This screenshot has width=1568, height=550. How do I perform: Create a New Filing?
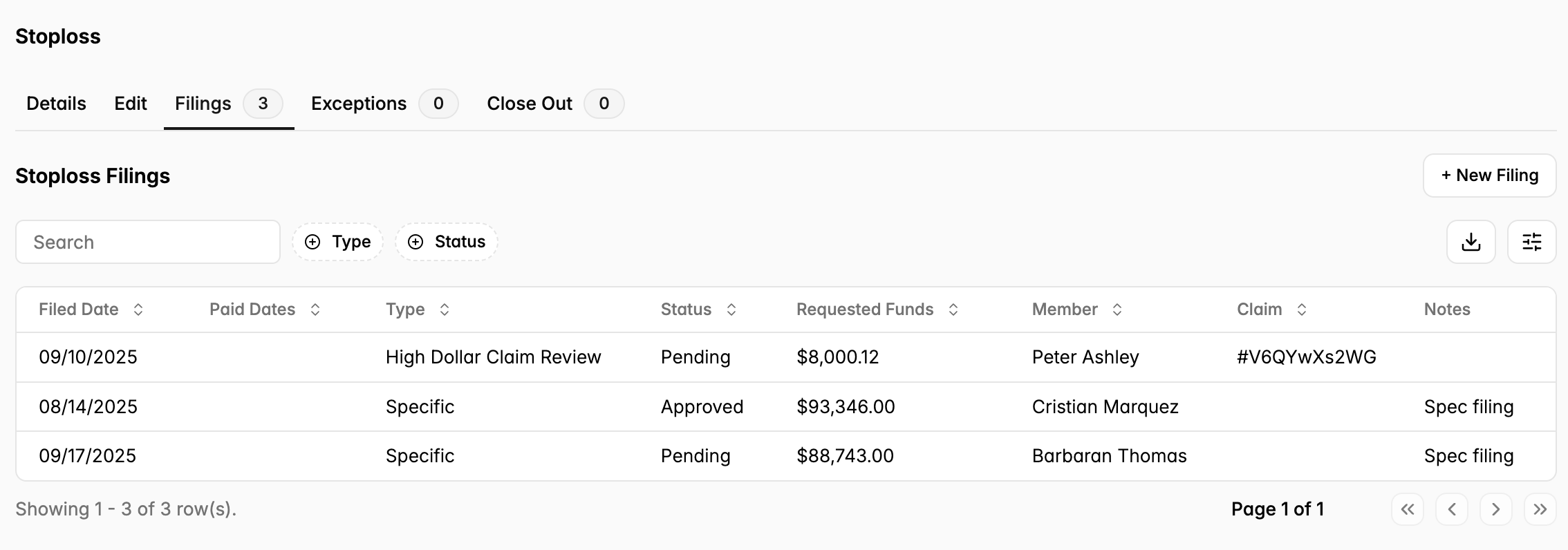(1490, 176)
